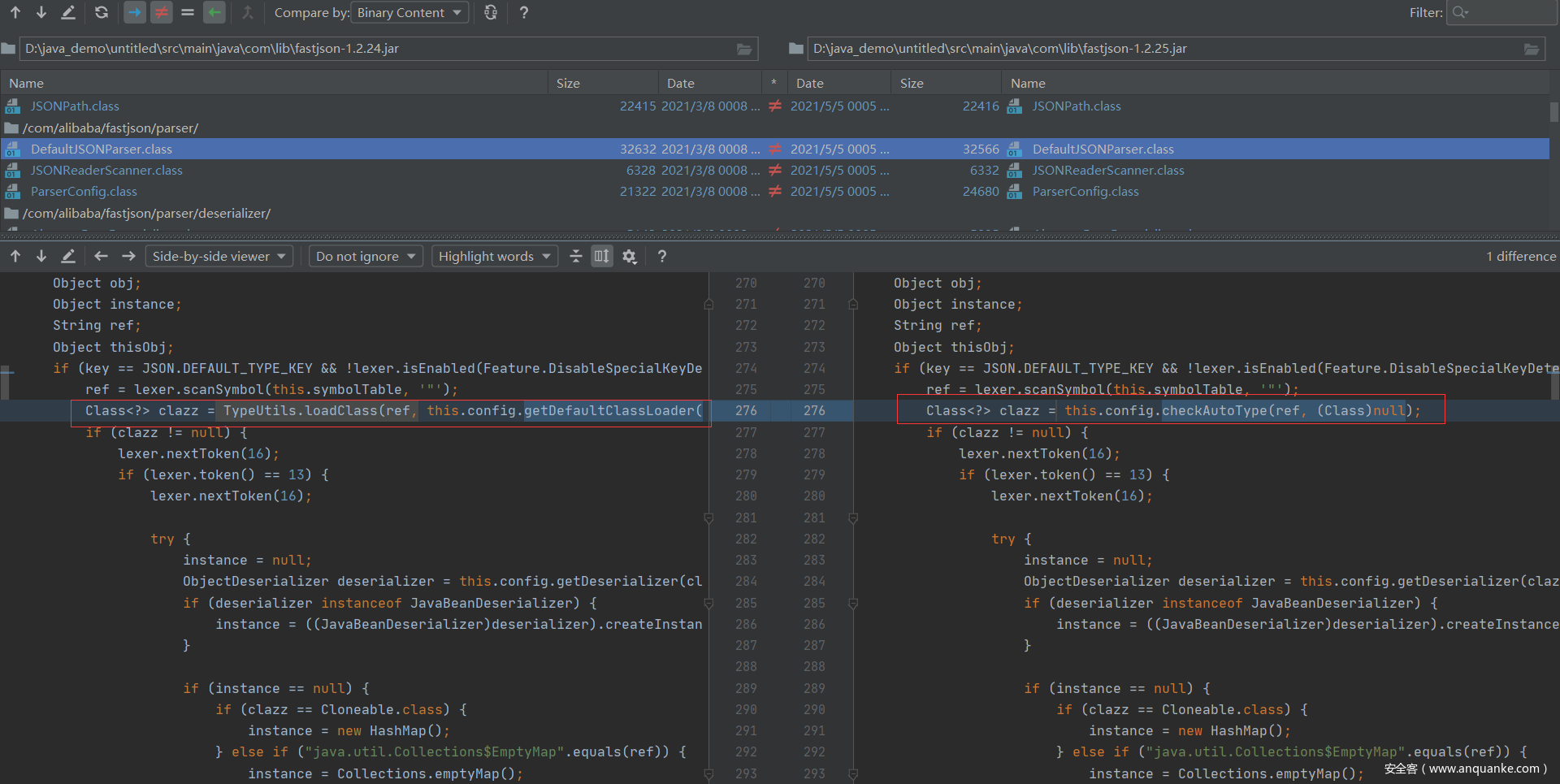The image size is (1560, 784).
Task: Click the left Name column header
Action: pos(27,83)
